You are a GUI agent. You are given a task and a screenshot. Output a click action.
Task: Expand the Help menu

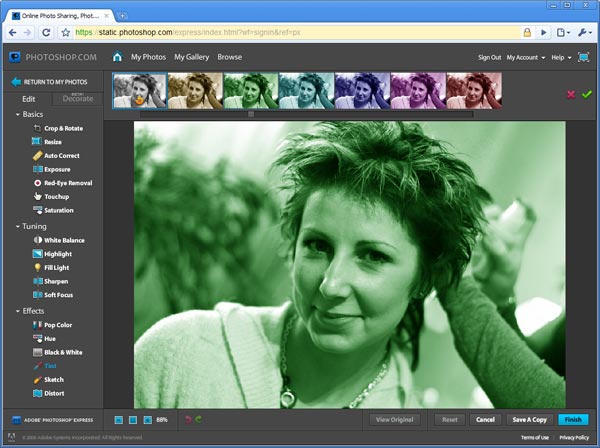(562, 57)
